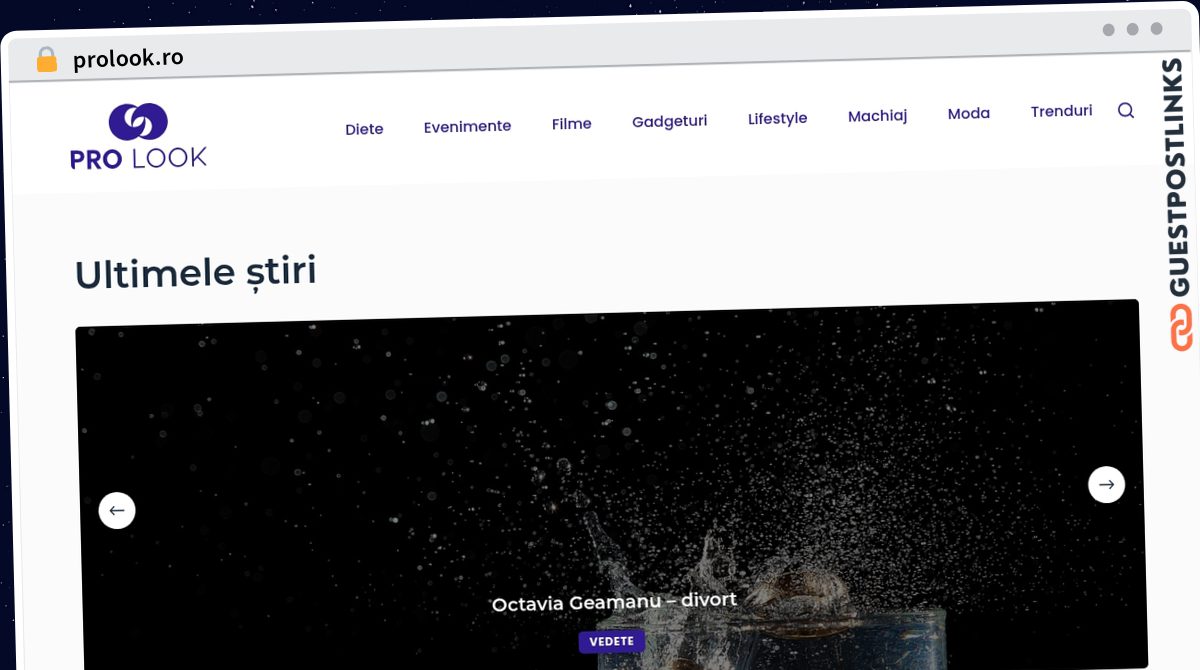Open the Evenimente menu item
The width and height of the screenshot is (1200, 670).
(467, 126)
